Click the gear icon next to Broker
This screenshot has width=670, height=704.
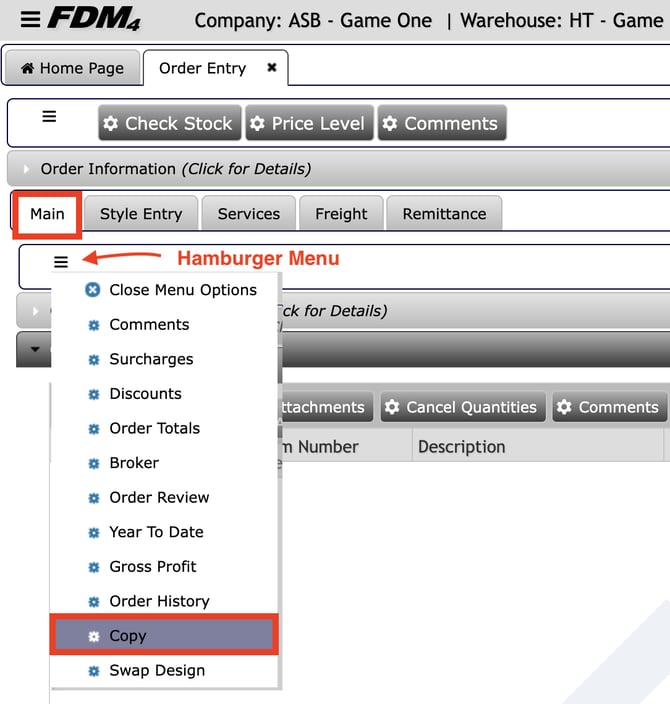(94, 463)
